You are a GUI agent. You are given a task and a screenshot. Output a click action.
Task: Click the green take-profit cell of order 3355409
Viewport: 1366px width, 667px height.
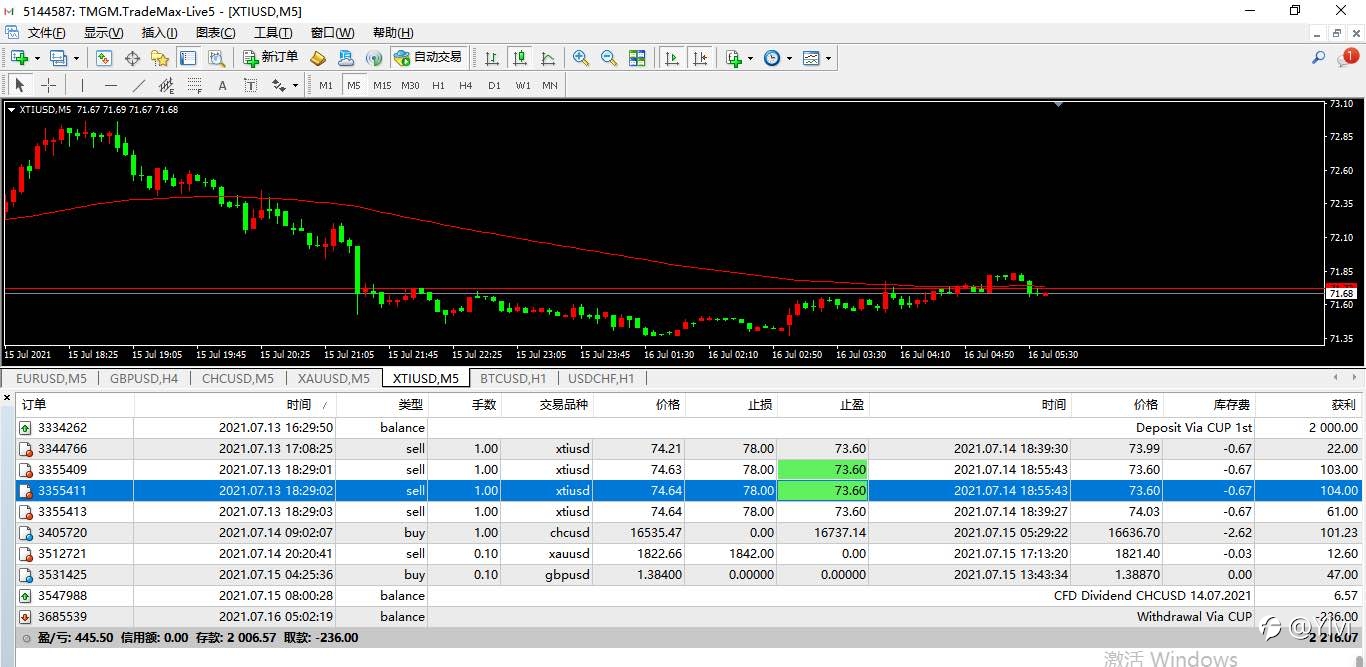pyautogui.click(x=823, y=469)
